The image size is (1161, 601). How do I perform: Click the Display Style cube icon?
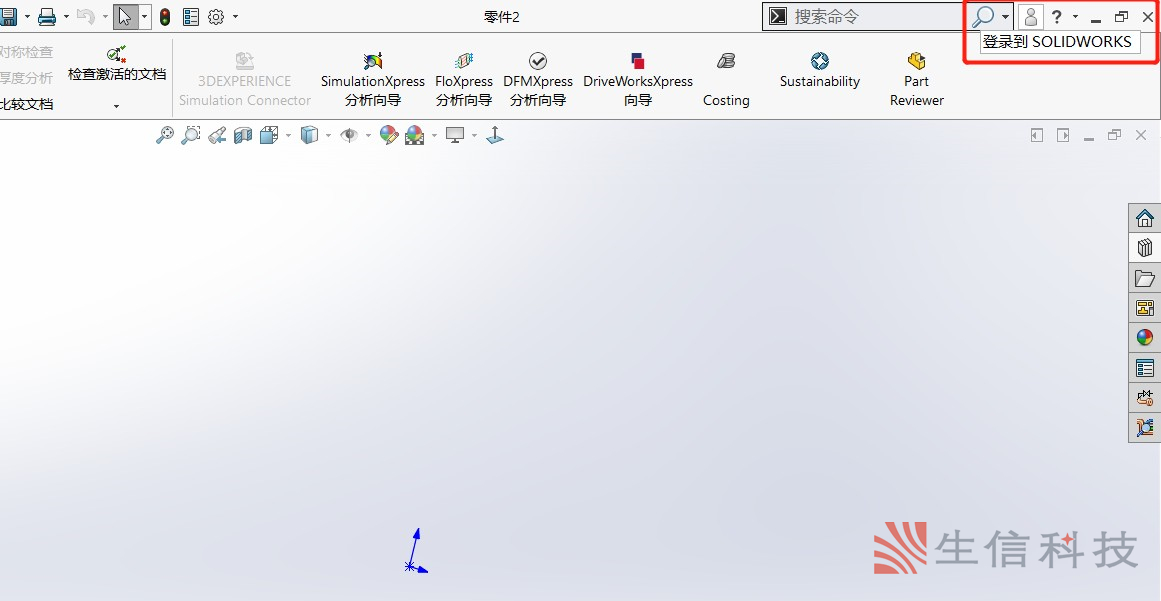click(x=310, y=135)
